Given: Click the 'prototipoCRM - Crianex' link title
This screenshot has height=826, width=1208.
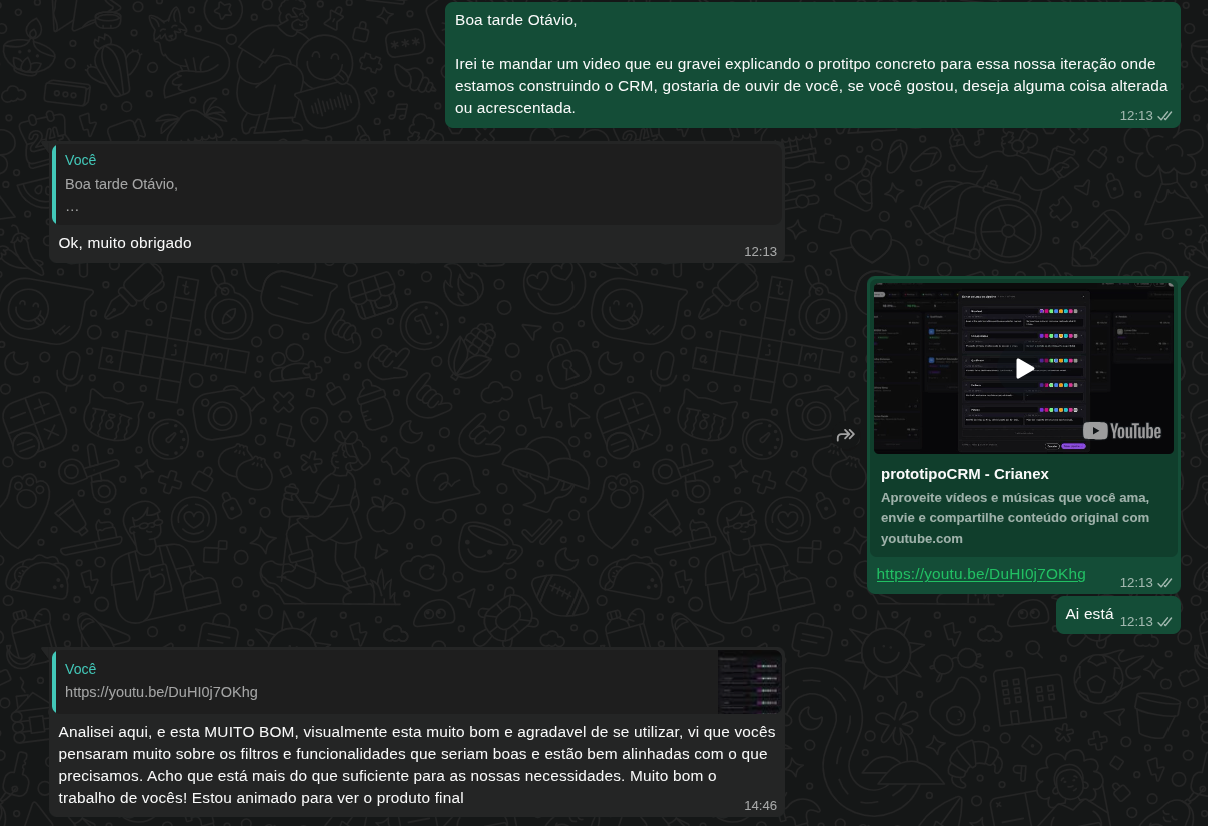Looking at the screenshot, I should click(x=964, y=474).
